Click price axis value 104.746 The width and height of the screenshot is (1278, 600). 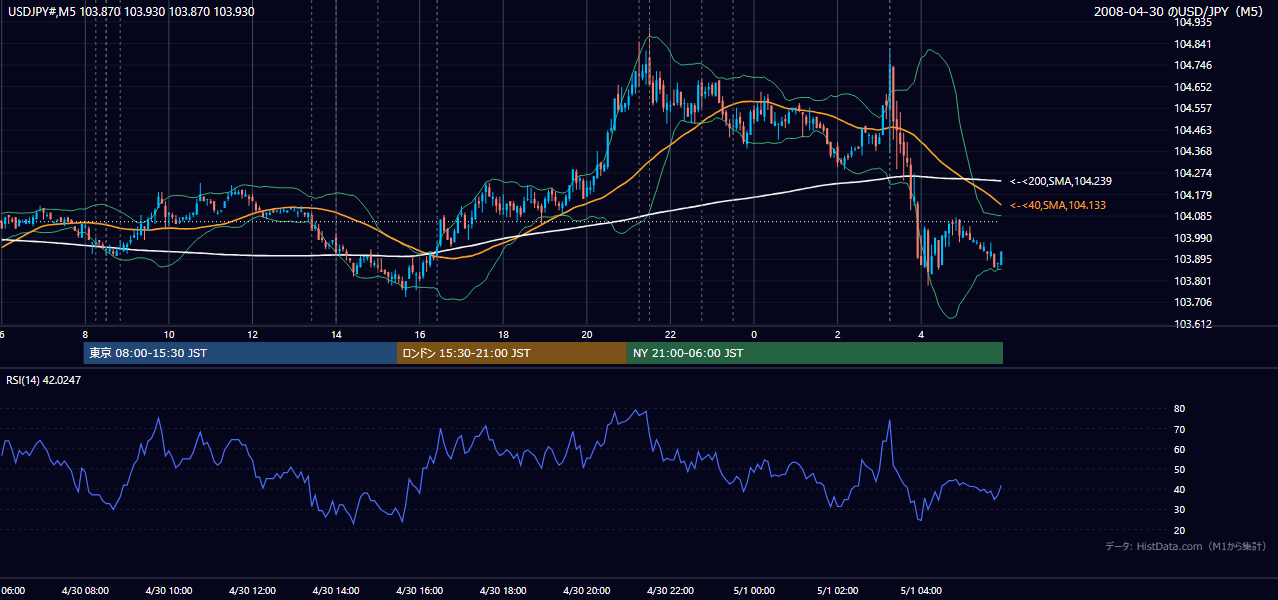1194,65
